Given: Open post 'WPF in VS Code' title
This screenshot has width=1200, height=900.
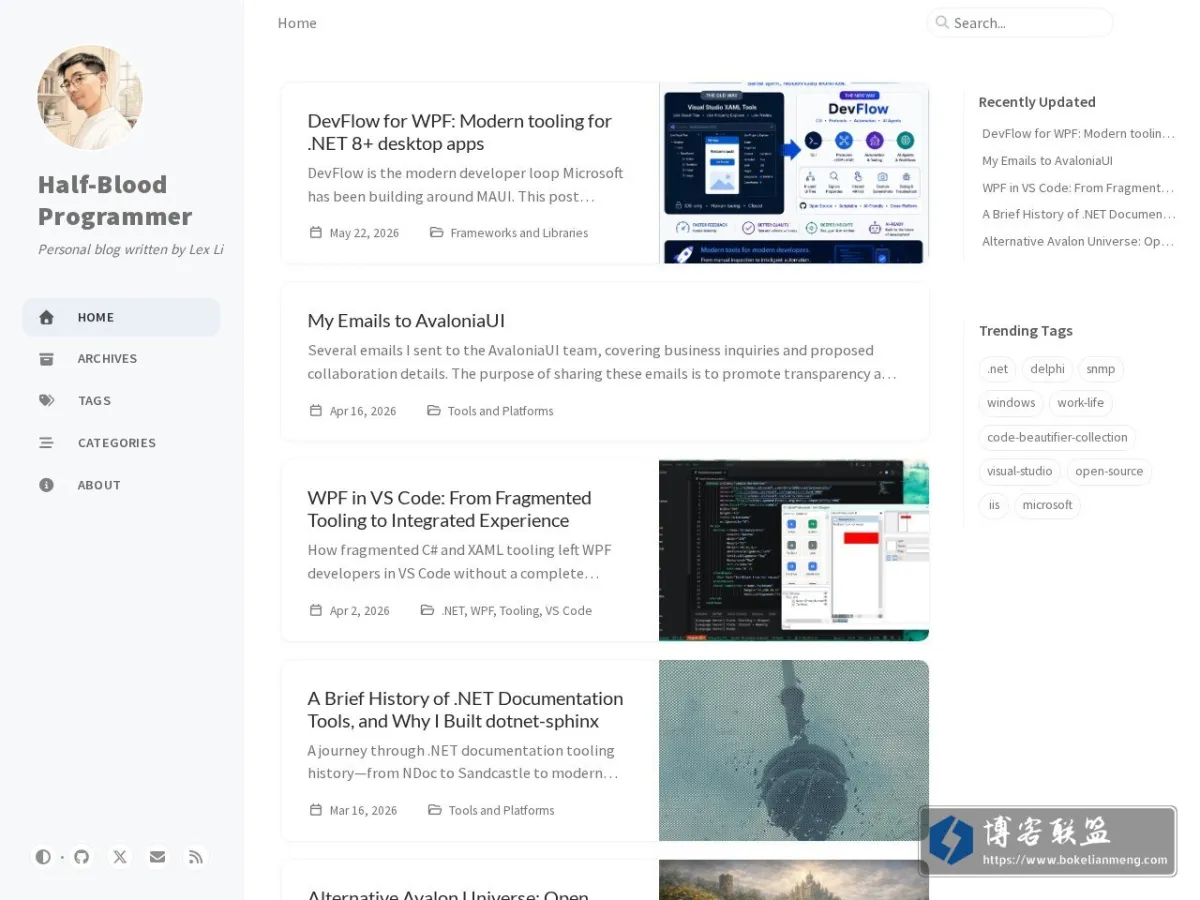Looking at the screenshot, I should point(450,509).
